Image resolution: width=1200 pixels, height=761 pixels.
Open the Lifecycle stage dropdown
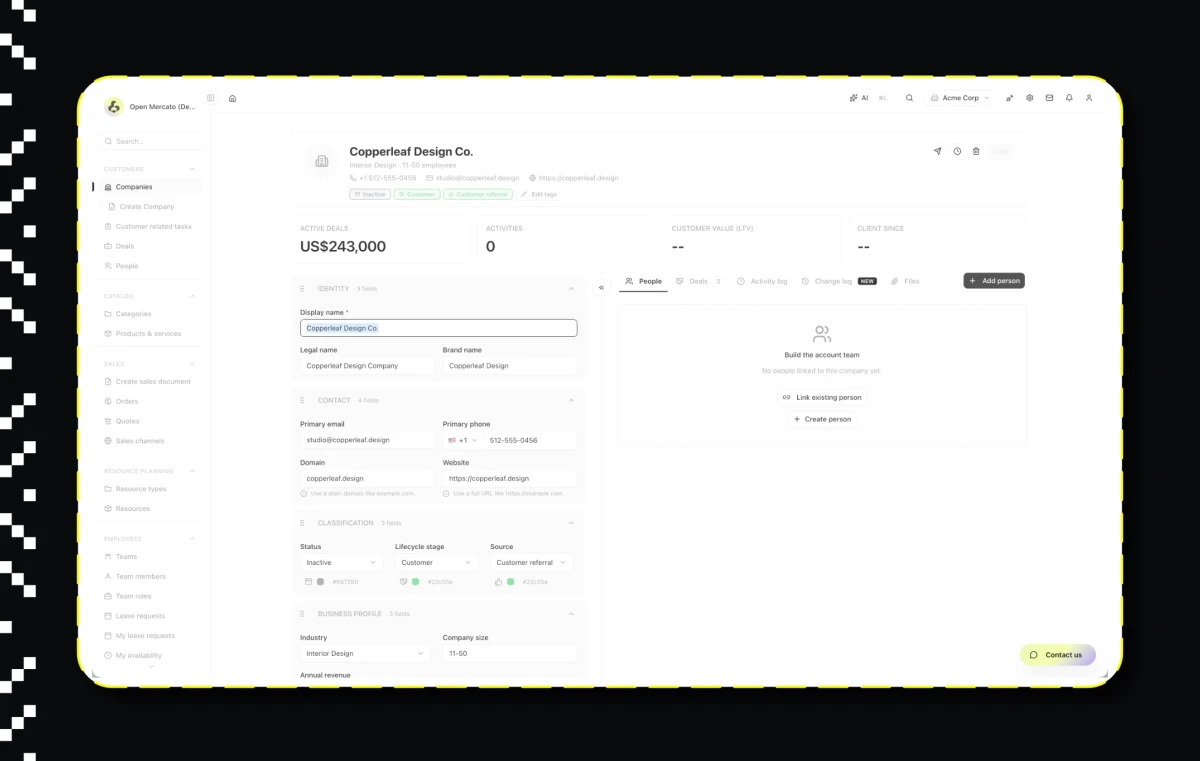(436, 563)
